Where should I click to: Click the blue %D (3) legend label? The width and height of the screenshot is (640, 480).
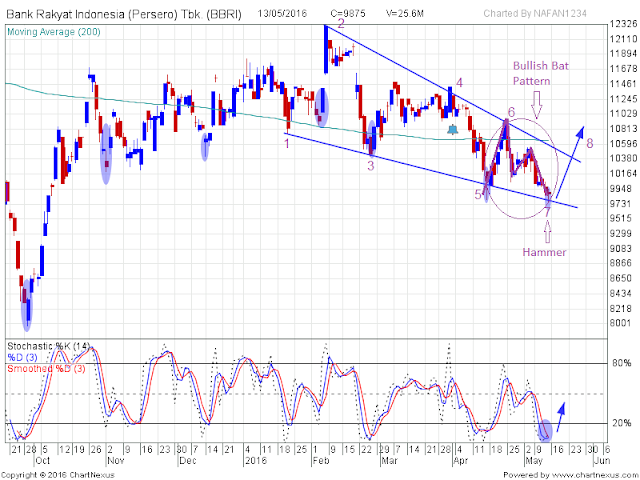click(x=22, y=358)
